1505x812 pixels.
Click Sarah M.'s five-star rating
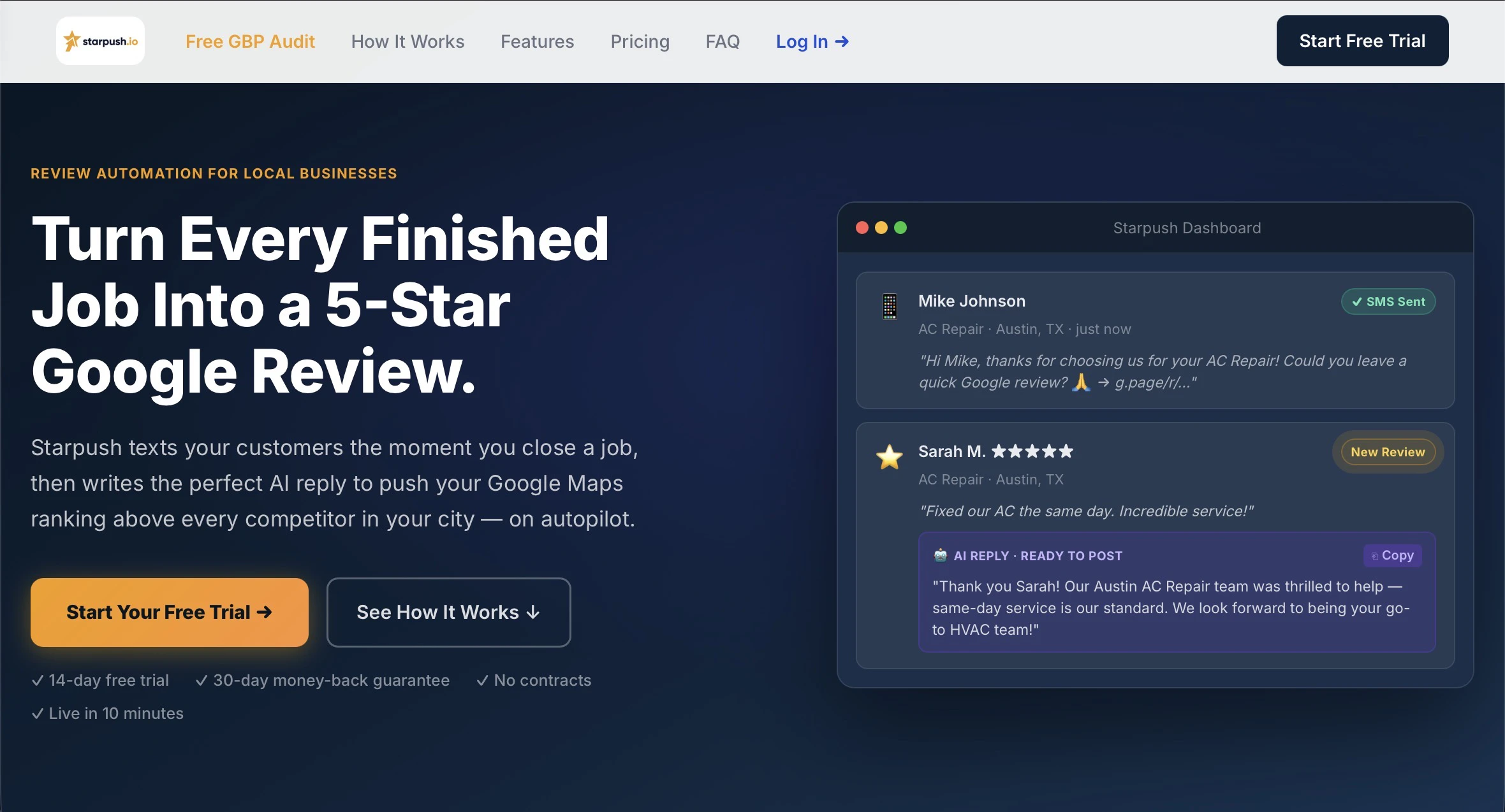tap(1032, 451)
